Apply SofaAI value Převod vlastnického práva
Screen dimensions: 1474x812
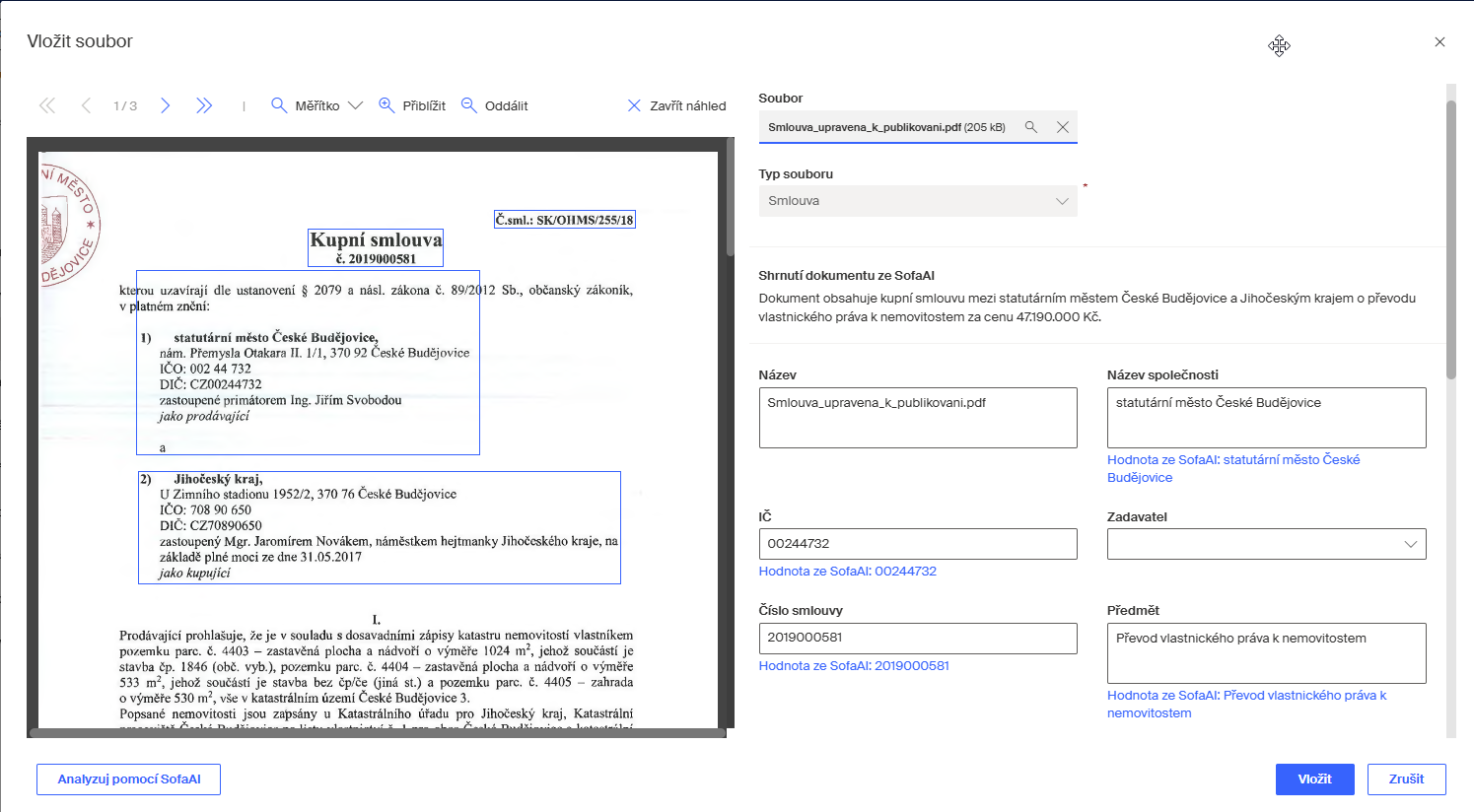click(x=1247, y=704)
